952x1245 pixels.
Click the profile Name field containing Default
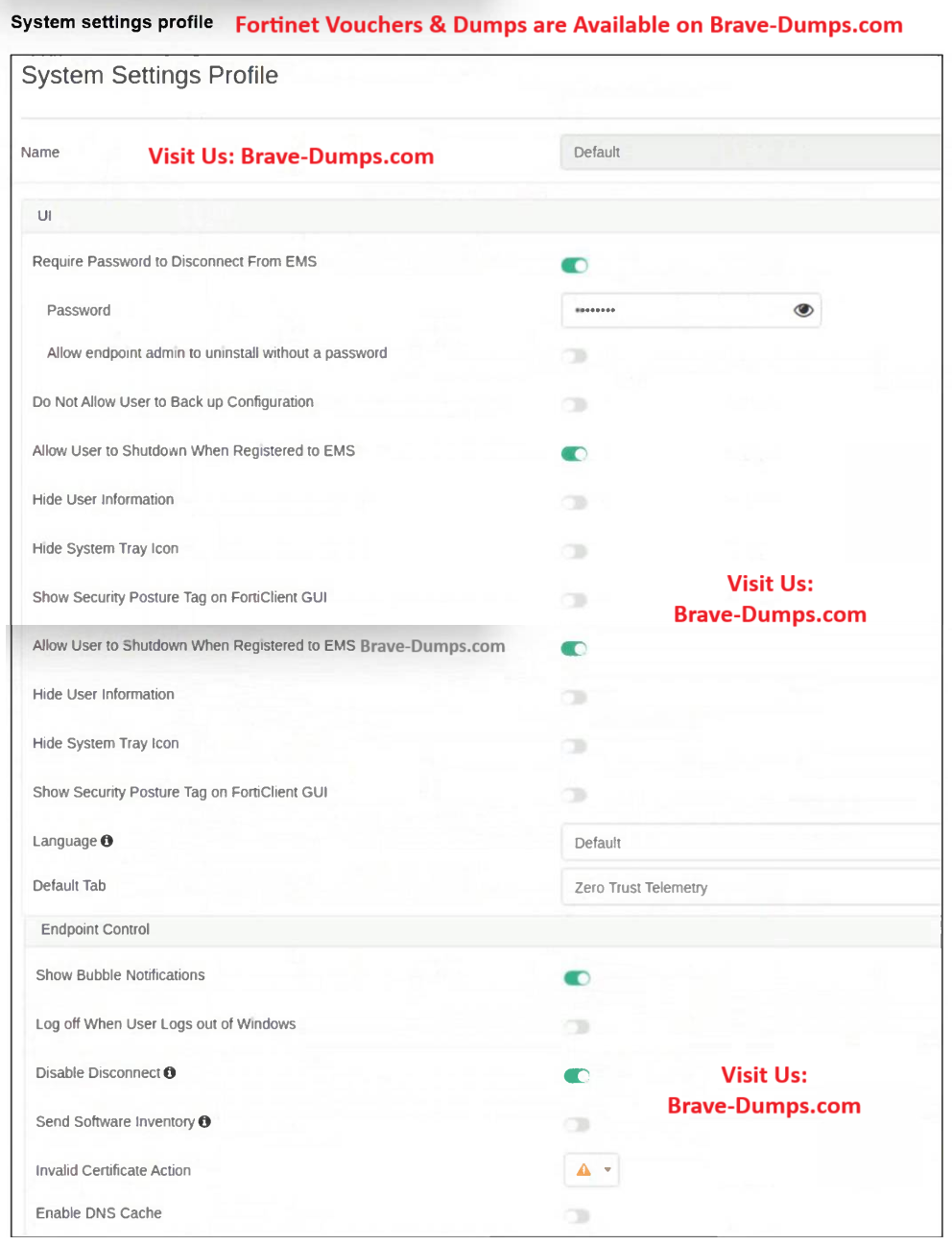click(x=749, y=153)
